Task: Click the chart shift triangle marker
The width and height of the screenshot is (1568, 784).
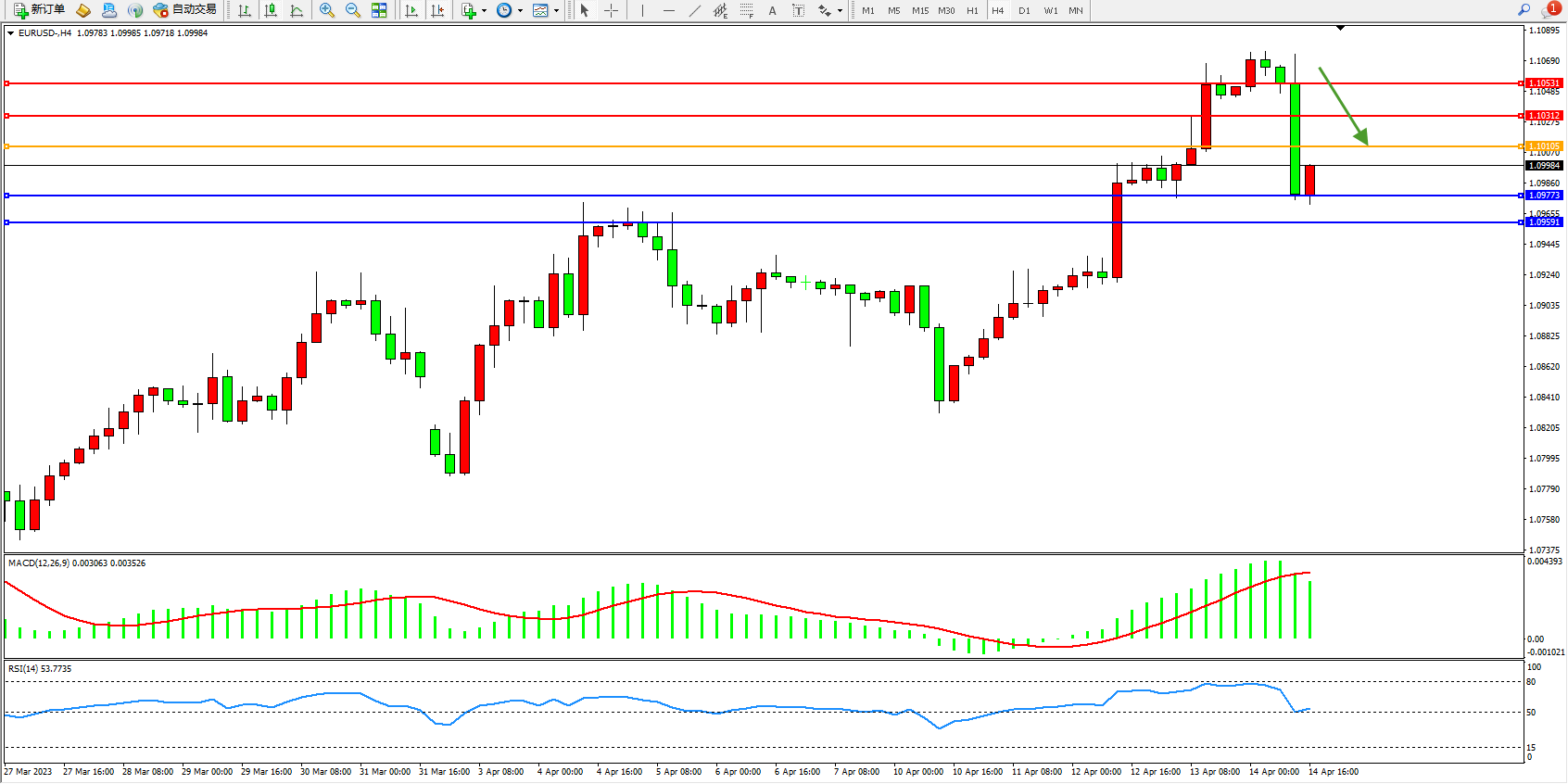Action: pos(1340,29)
